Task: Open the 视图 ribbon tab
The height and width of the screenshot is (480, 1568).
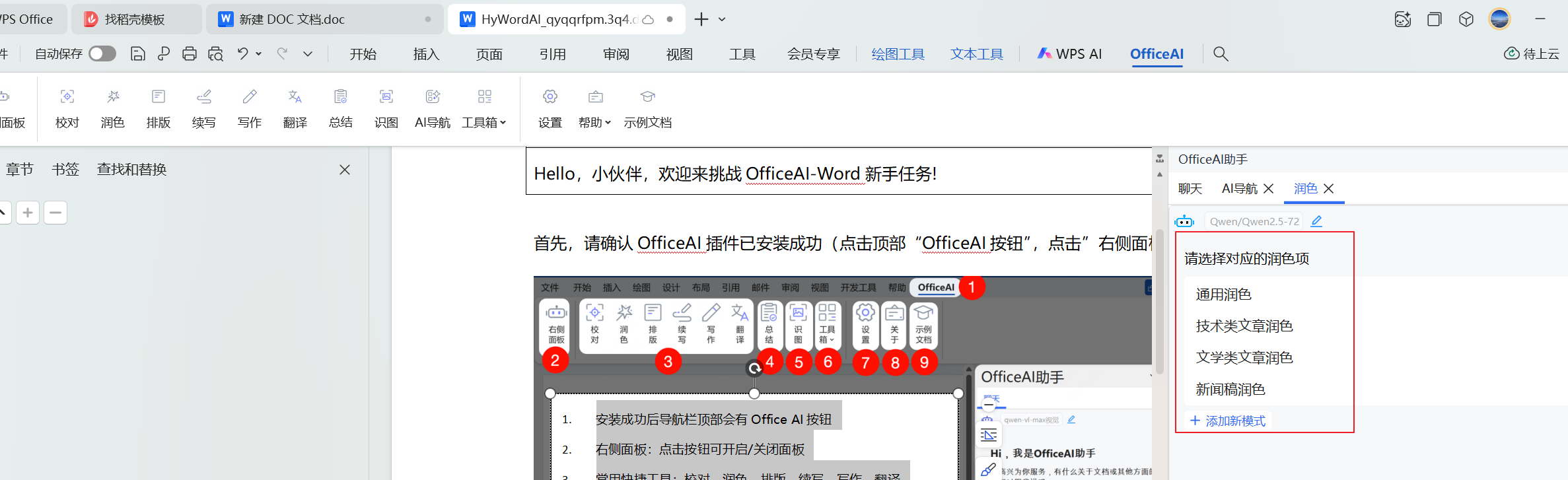Action: [x=680, y=54]
